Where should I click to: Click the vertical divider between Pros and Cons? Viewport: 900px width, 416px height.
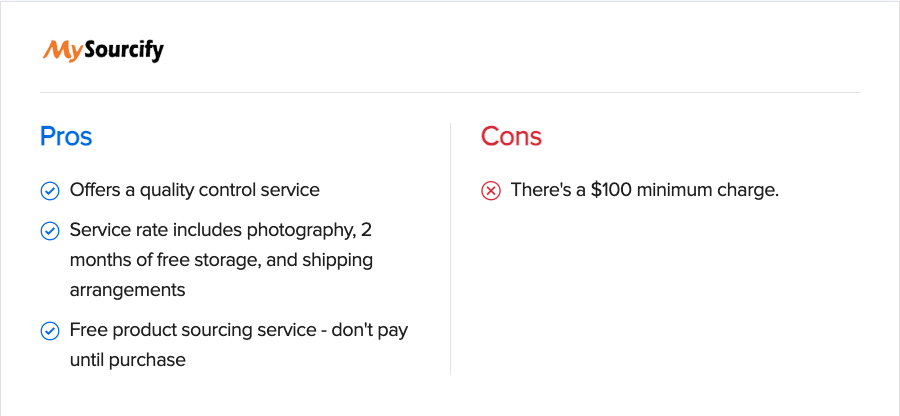pyautogui.click(x=451, y=249)
